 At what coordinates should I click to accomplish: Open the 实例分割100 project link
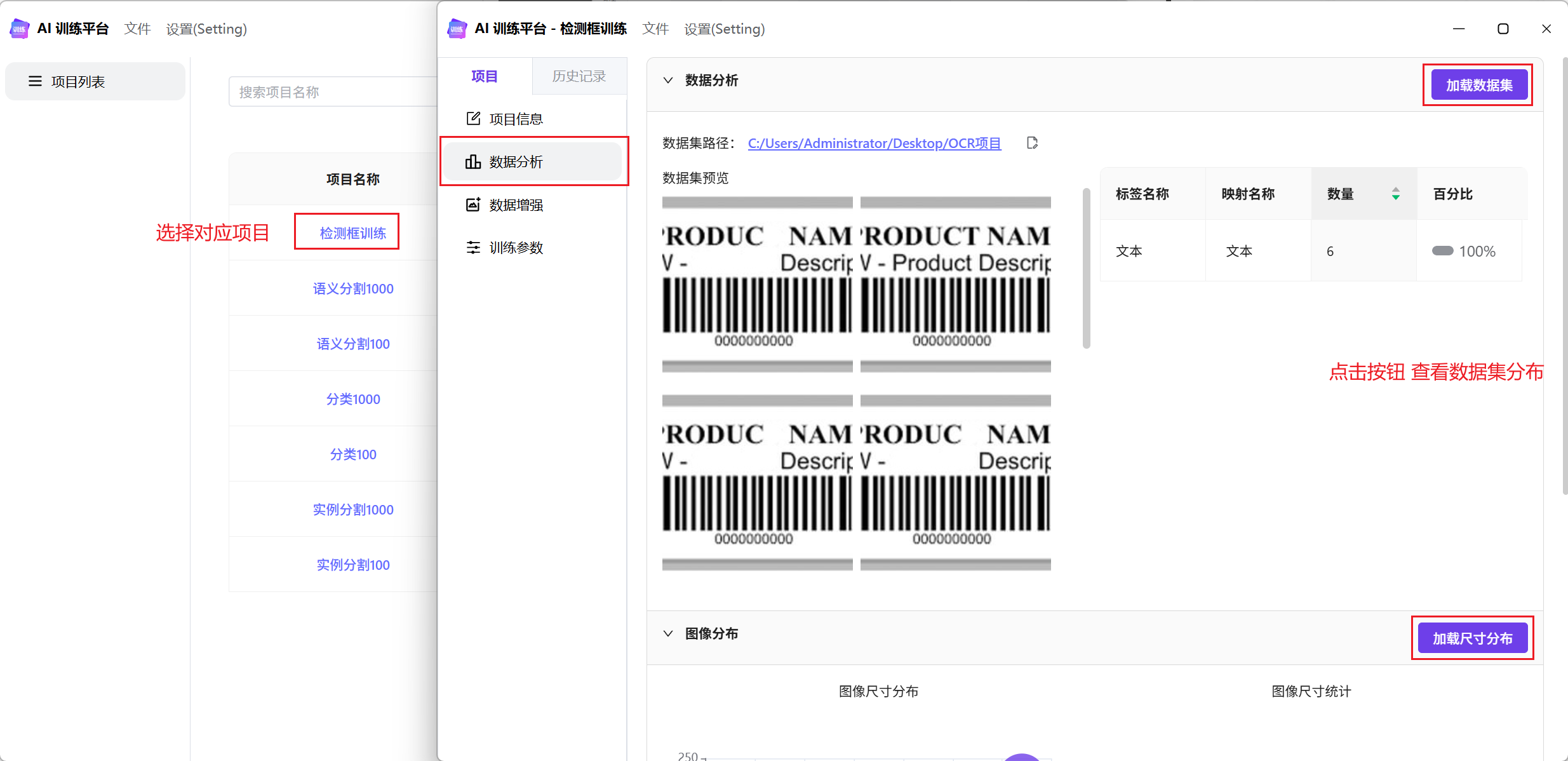353,565
